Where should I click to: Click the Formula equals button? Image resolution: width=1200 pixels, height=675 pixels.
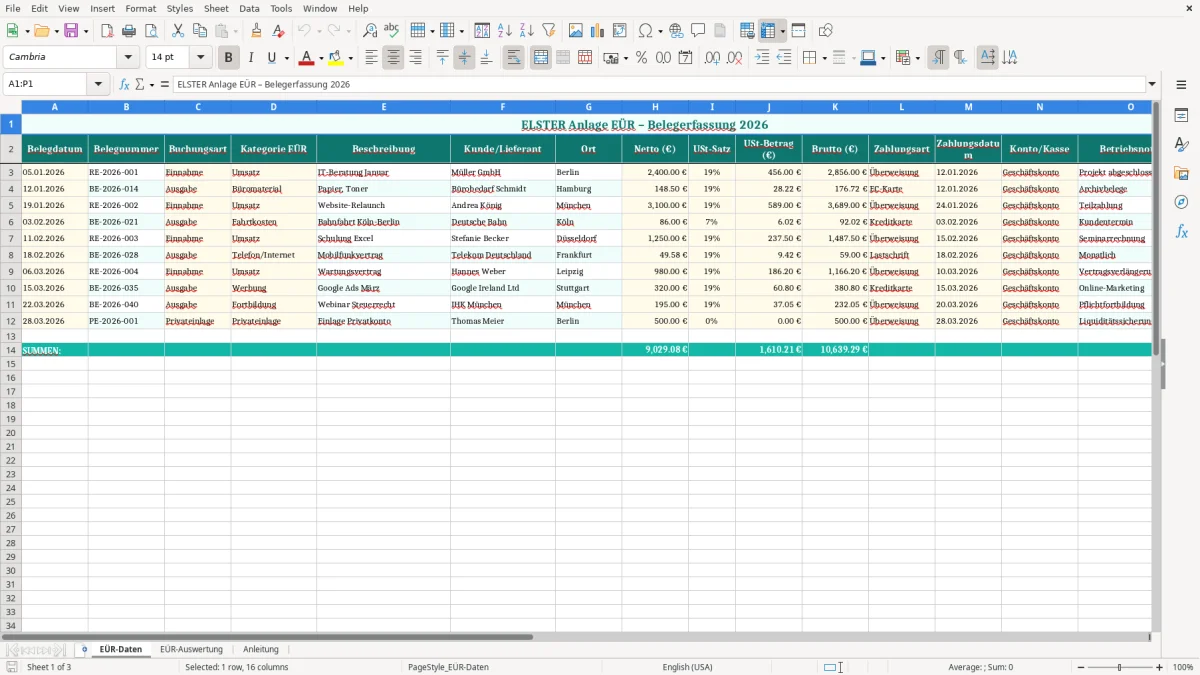(165, 85)
